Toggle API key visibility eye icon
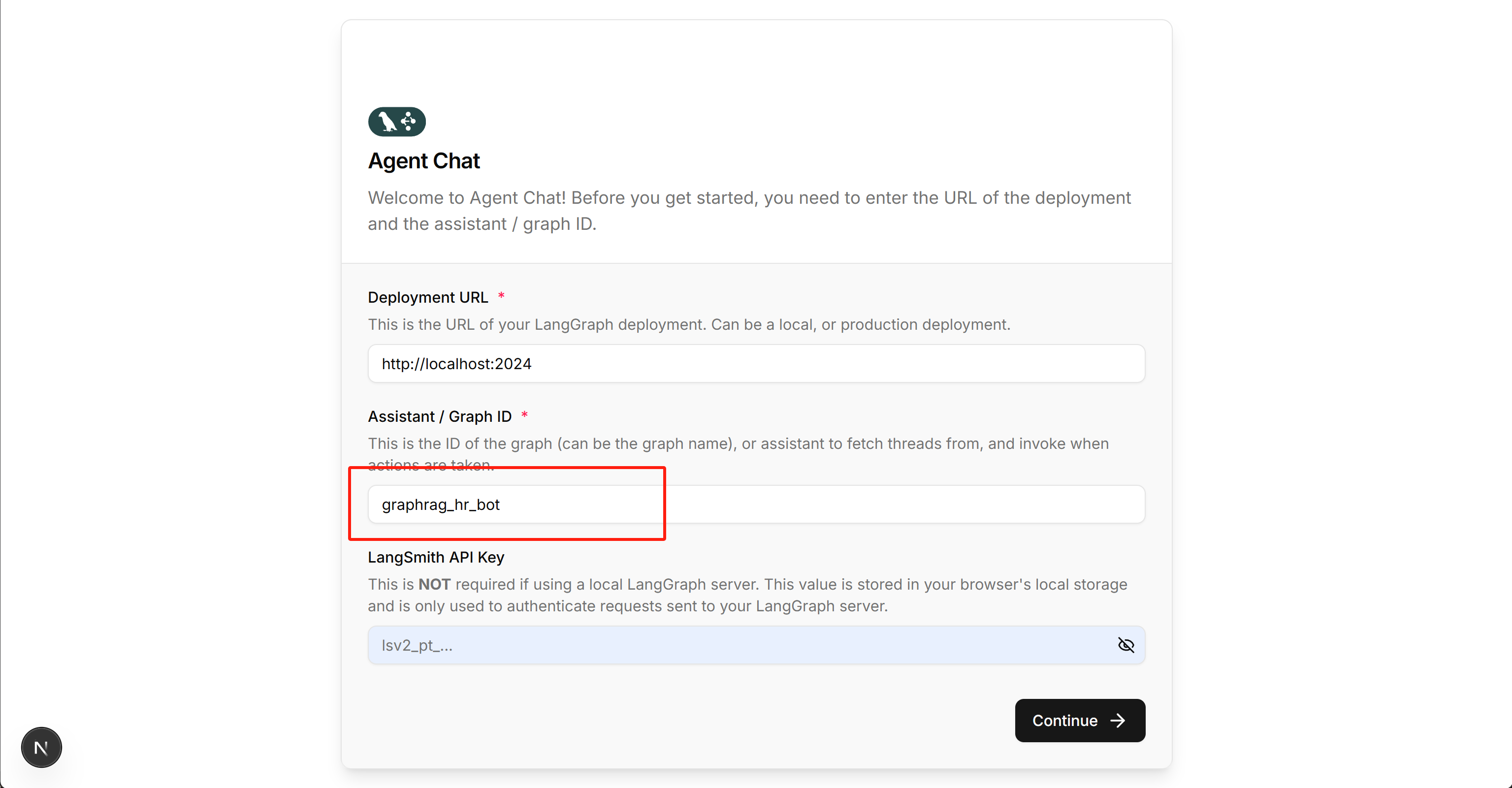The height and width of the screenshot is (788, 1512). coord(1126,645)
